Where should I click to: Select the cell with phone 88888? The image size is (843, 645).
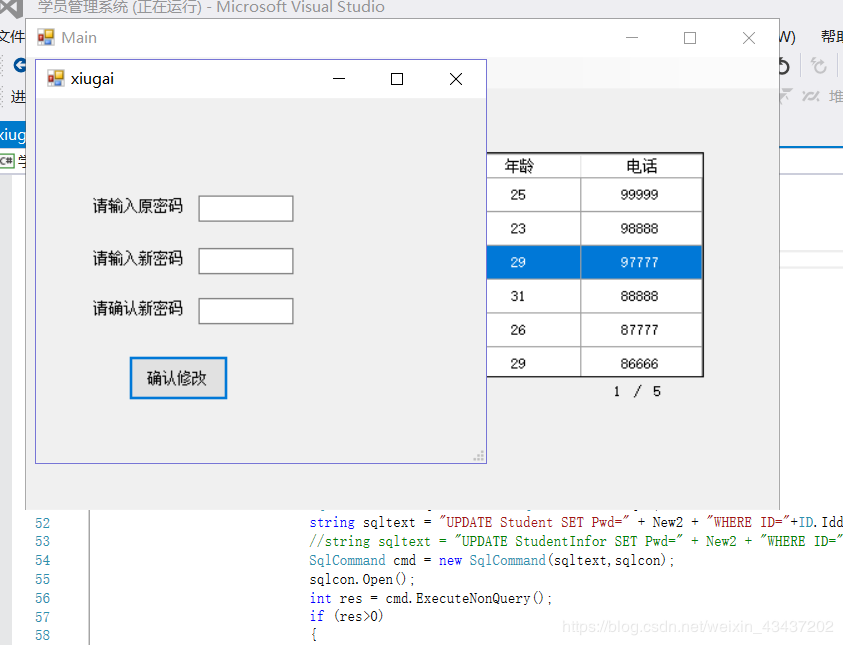(641, 296)
